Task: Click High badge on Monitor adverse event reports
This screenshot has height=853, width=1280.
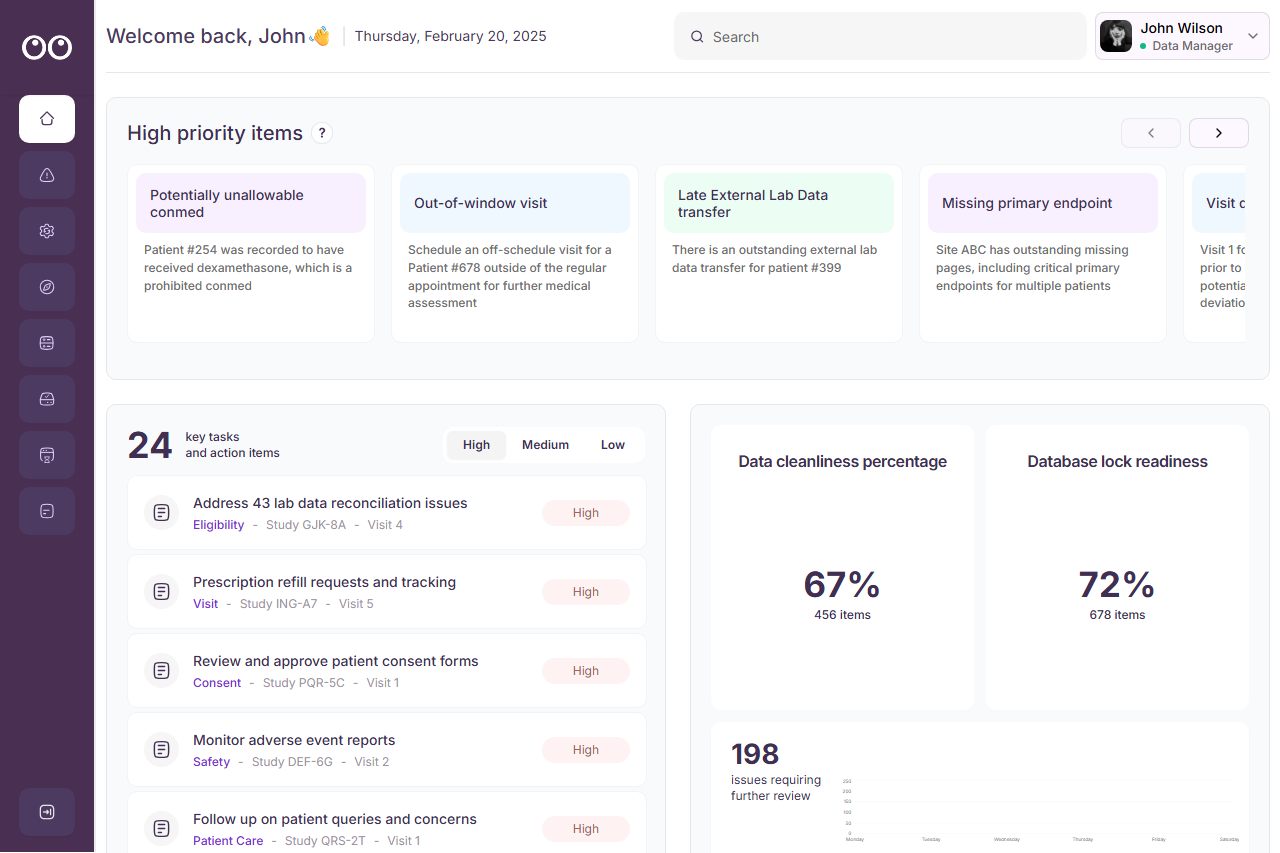Action: point(586,750)
